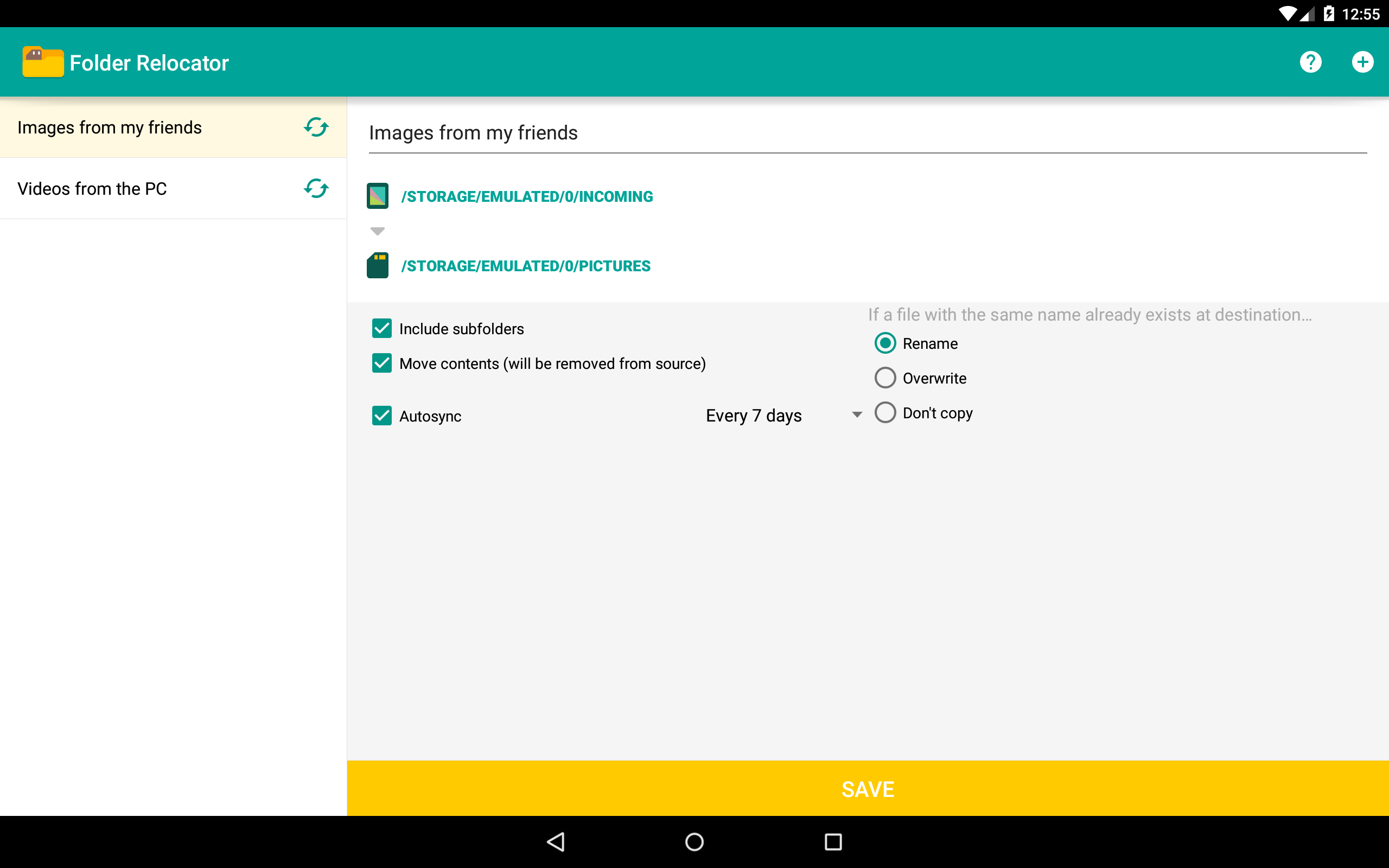1389x868 pixels.
Task: Sync the Videos from the PC task
Action: pos(316,188)
